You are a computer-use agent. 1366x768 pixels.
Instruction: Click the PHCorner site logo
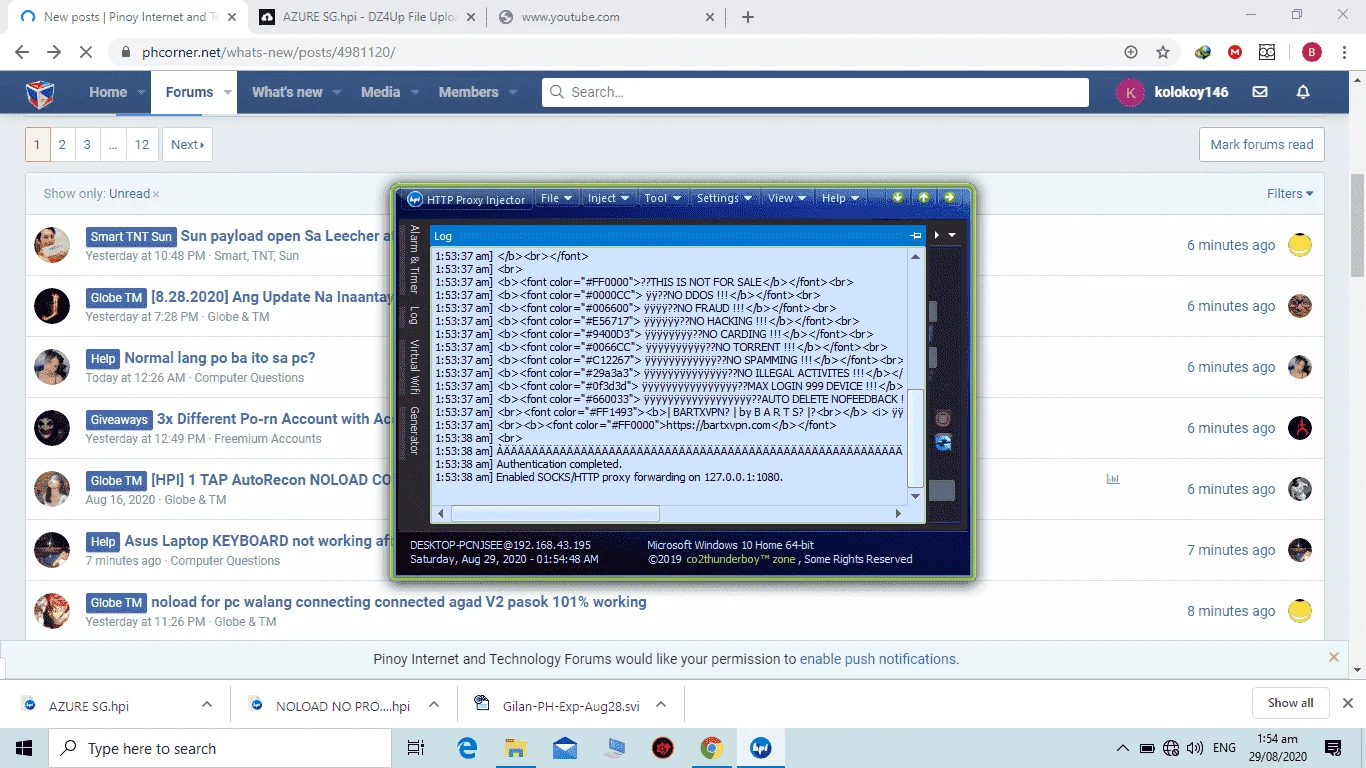pos(40,93)
